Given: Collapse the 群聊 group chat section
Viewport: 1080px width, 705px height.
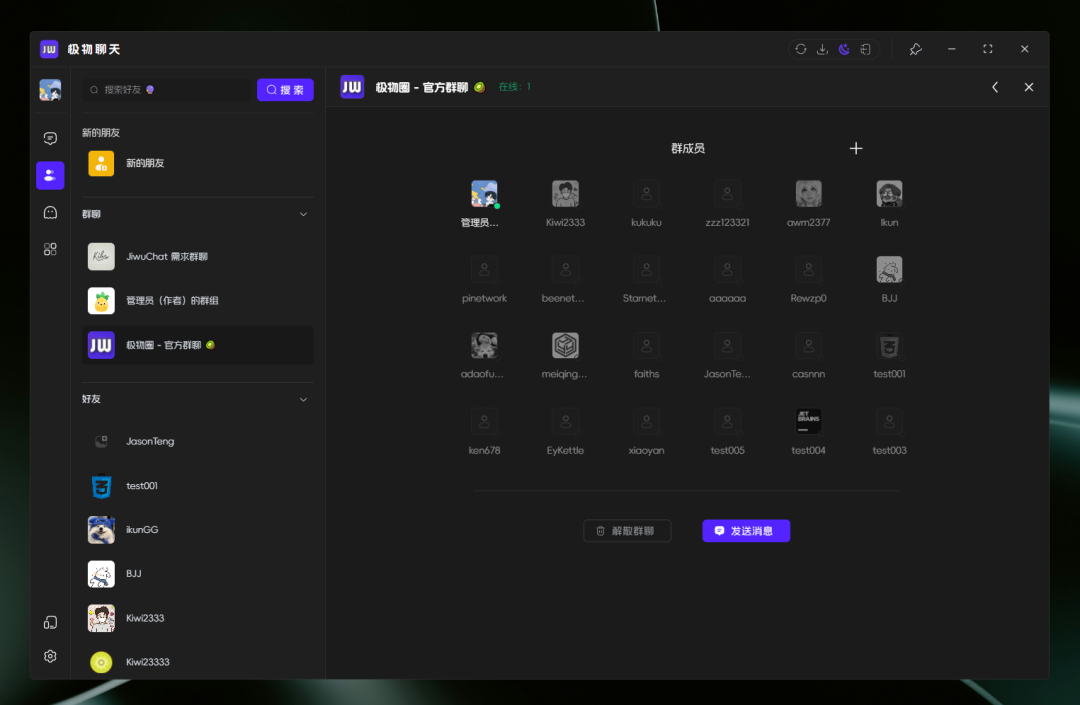Looking at the screenshot, I should click(x=304, y=214).
